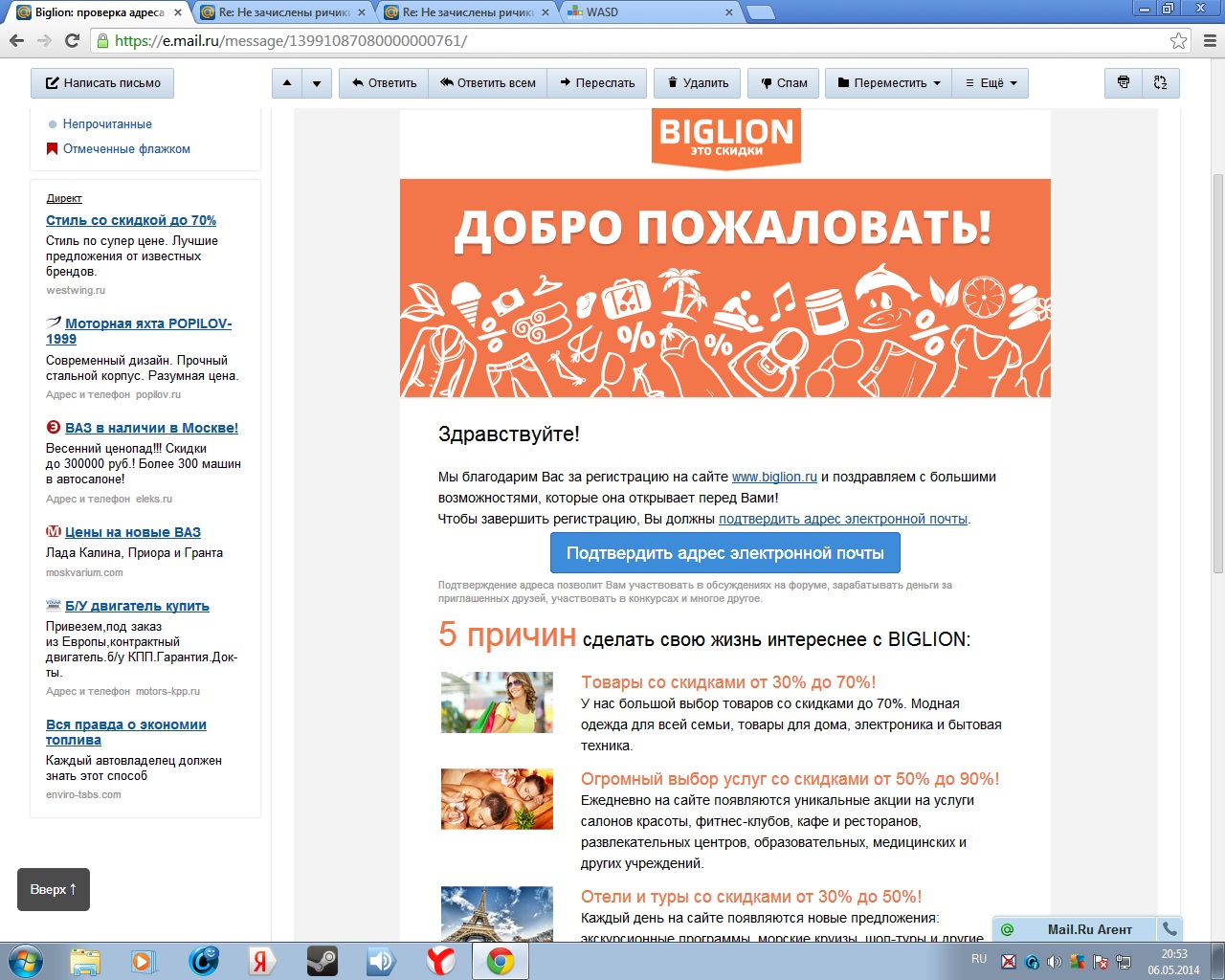
Task: Go to next message with down arrow
Action: coord(317,83)
